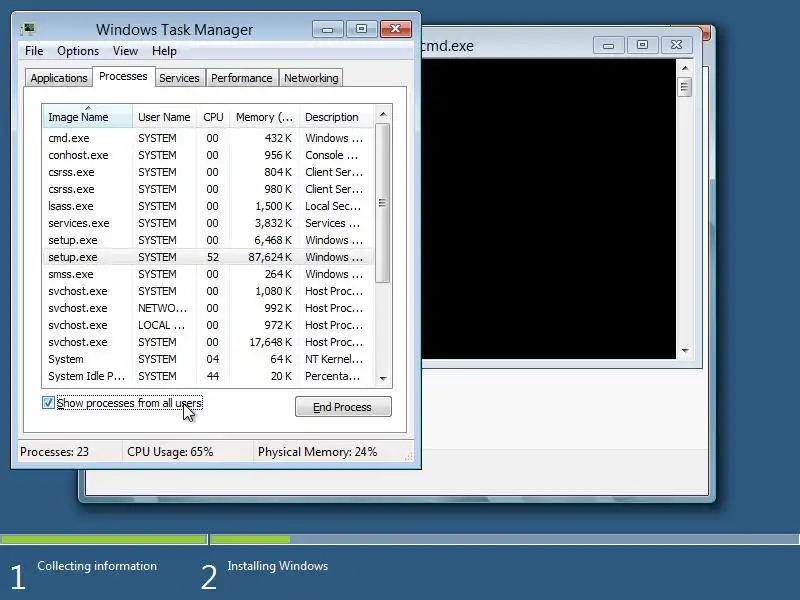Select the System Idle Process row

[x=208, y=376]
